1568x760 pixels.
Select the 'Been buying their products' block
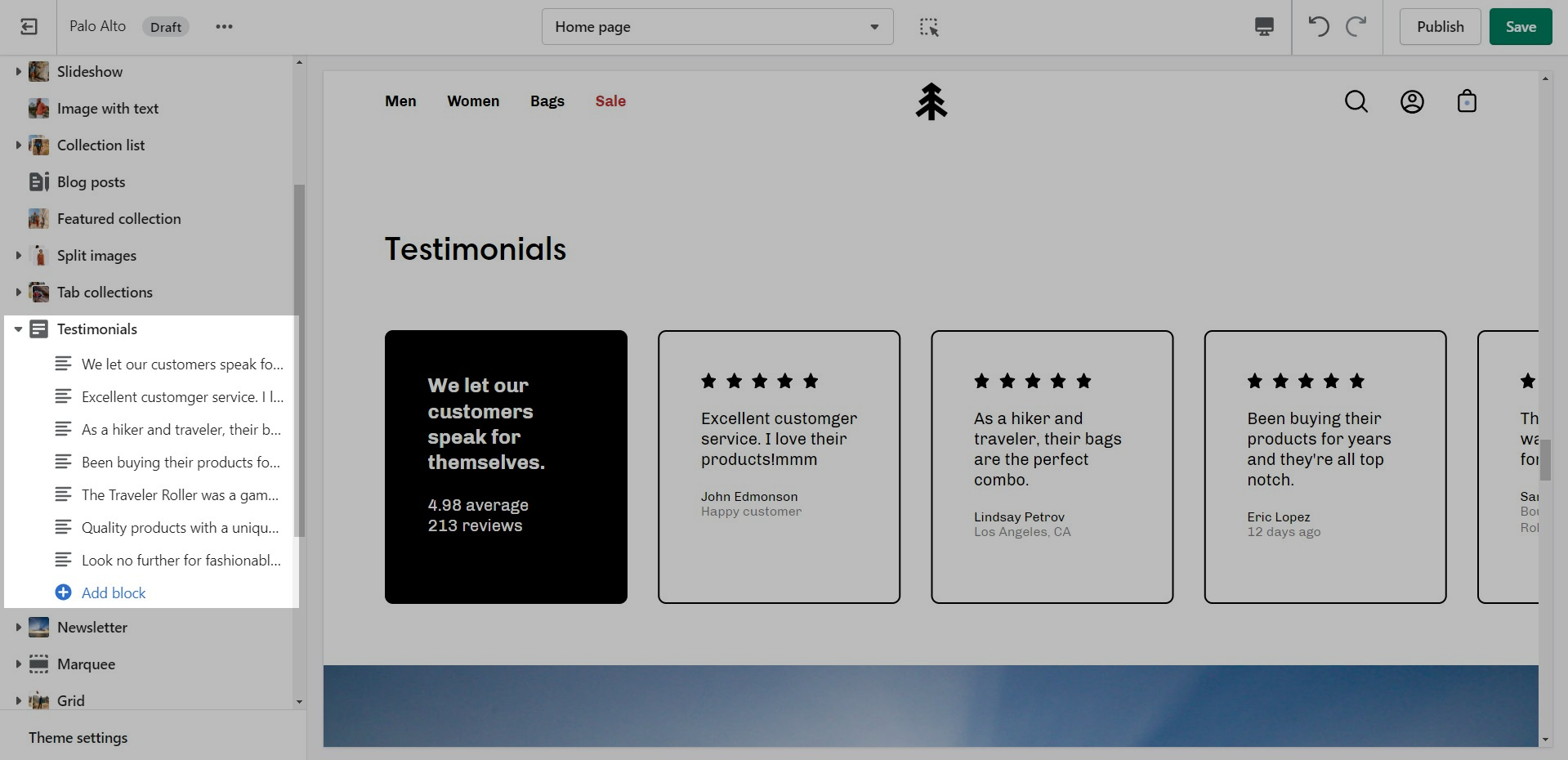(x=180, y=463)
